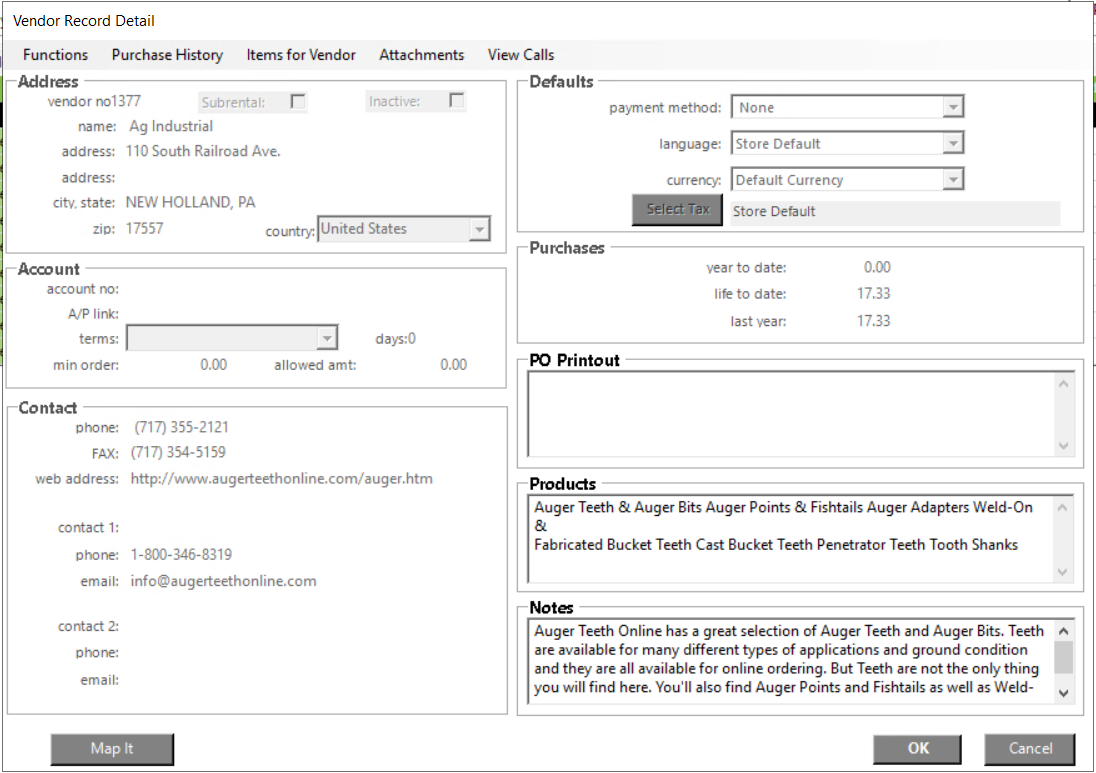Click the Select Tax button
The width and height of the screenshot is (1096, 773).
(x=677, y=210)
